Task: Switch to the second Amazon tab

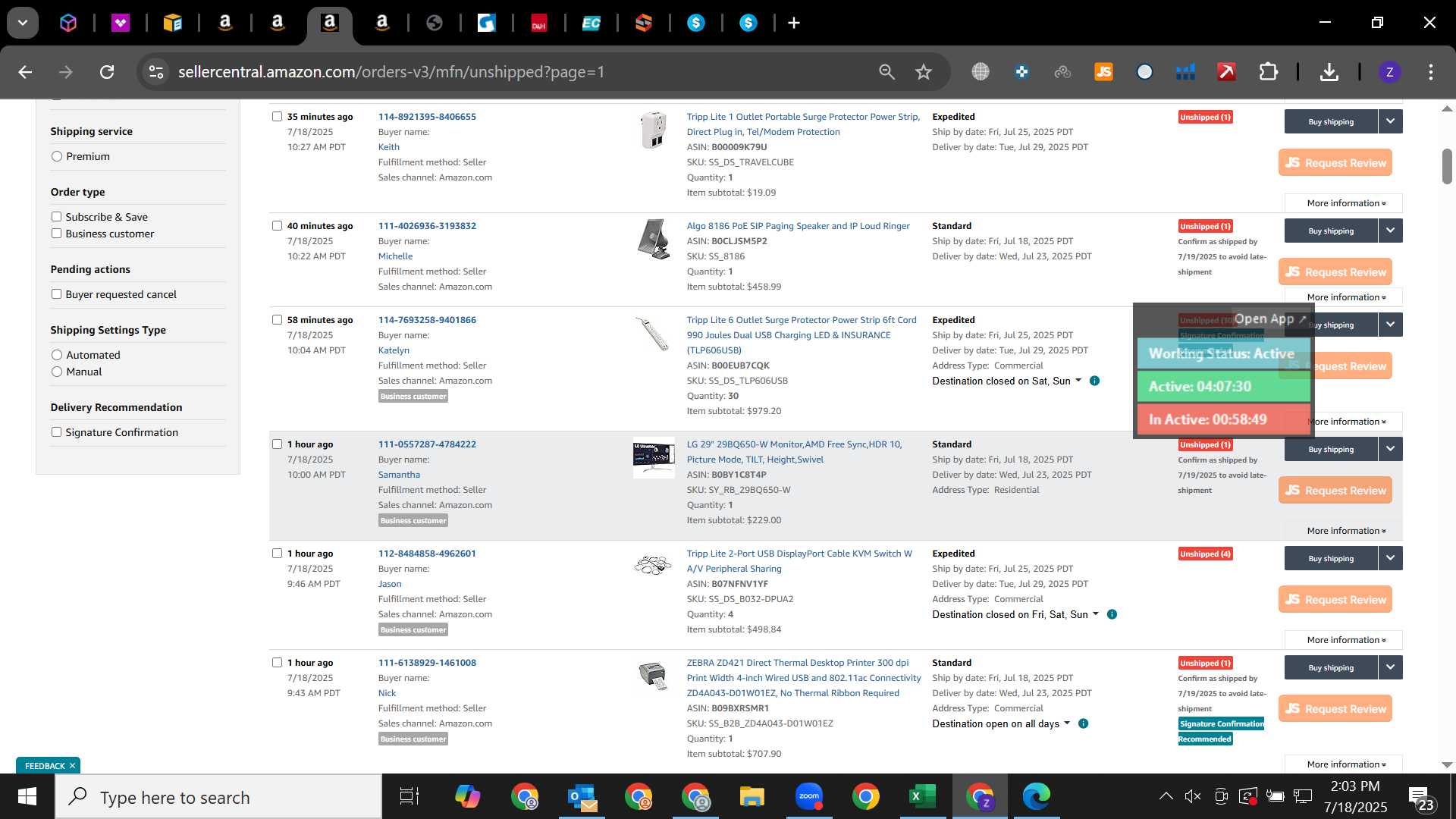Action: coord(278,24)
